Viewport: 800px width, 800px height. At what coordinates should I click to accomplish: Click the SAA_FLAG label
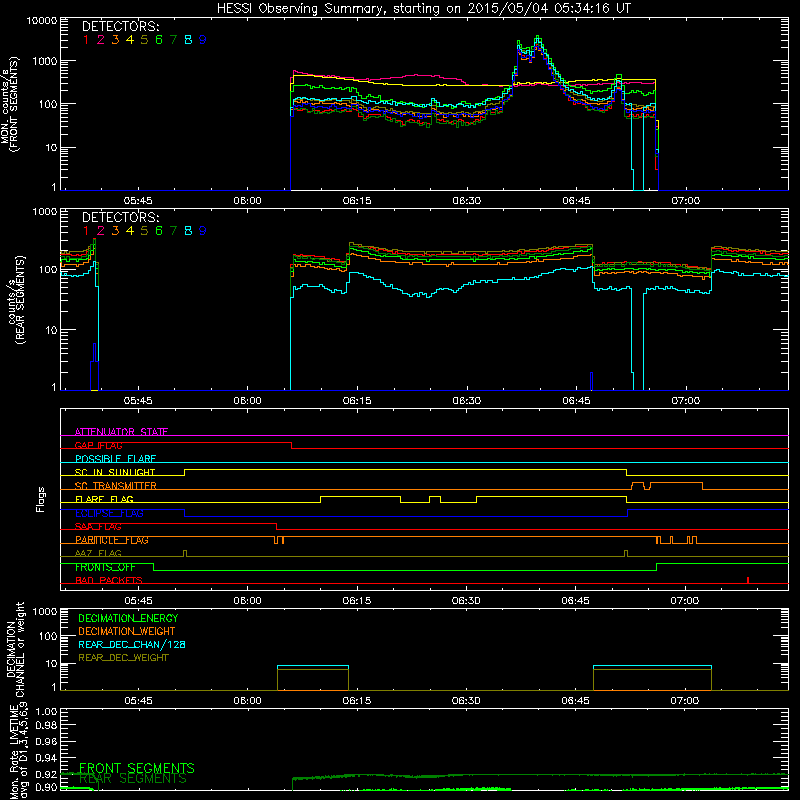tap(98, 527)
